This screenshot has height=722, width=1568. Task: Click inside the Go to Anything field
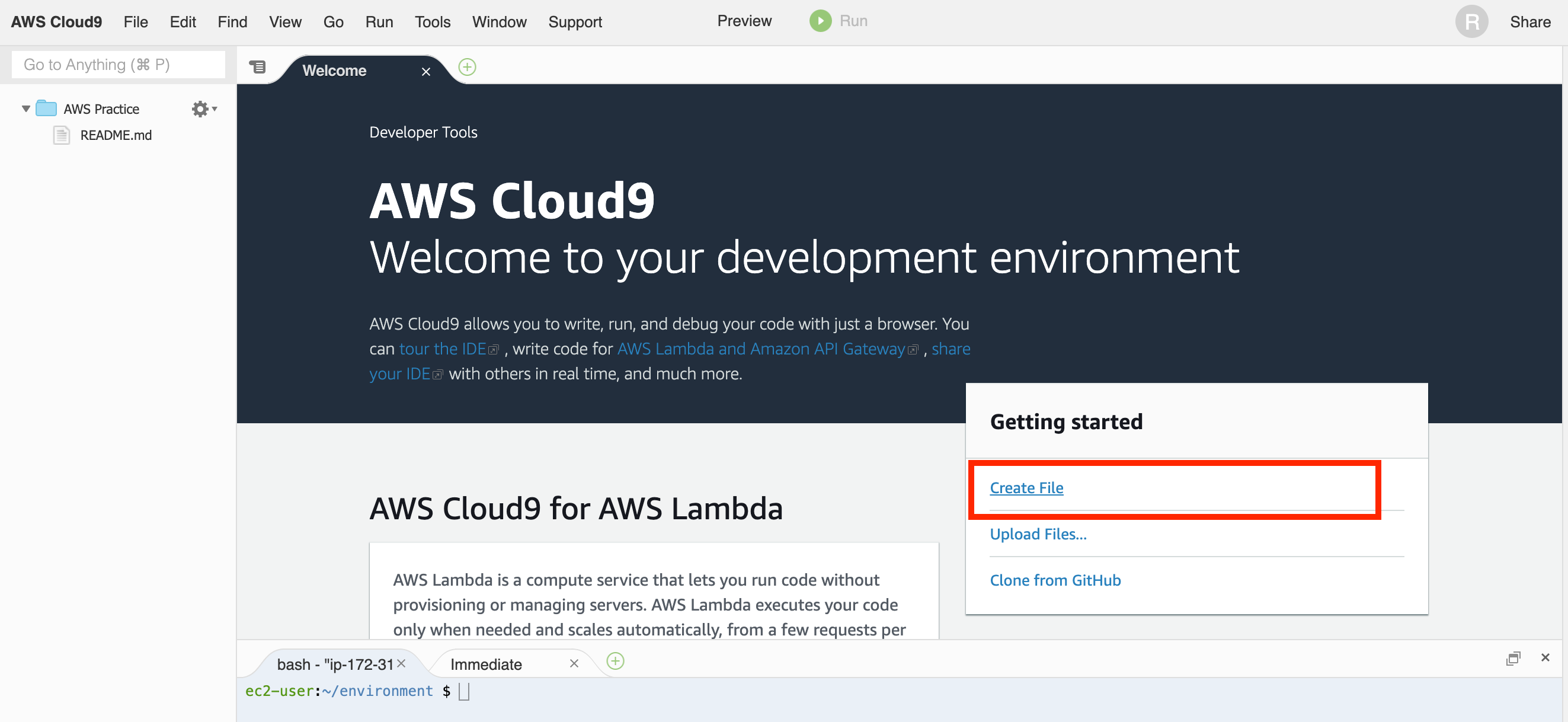[117, 64]
